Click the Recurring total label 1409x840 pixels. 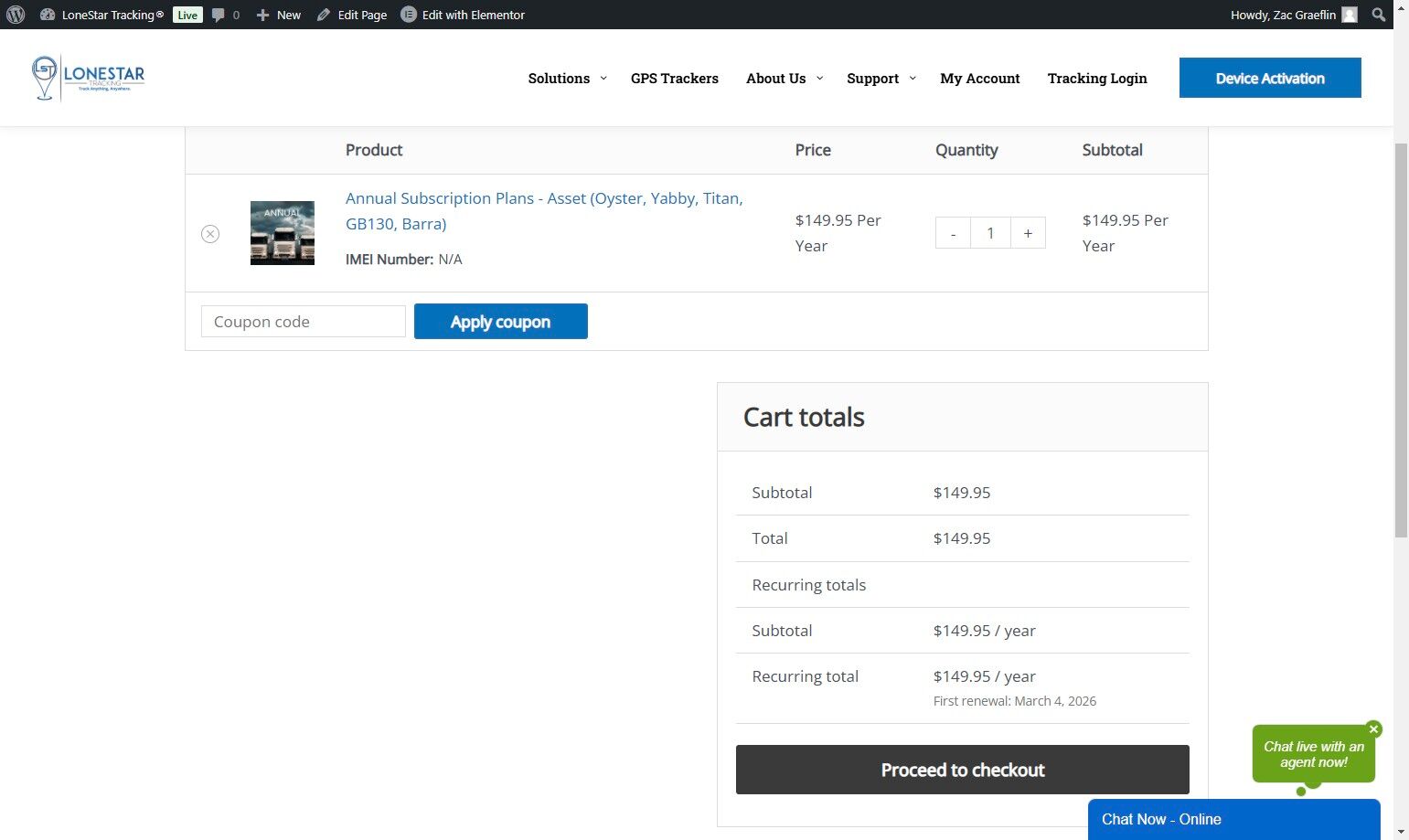coord(806,676)
